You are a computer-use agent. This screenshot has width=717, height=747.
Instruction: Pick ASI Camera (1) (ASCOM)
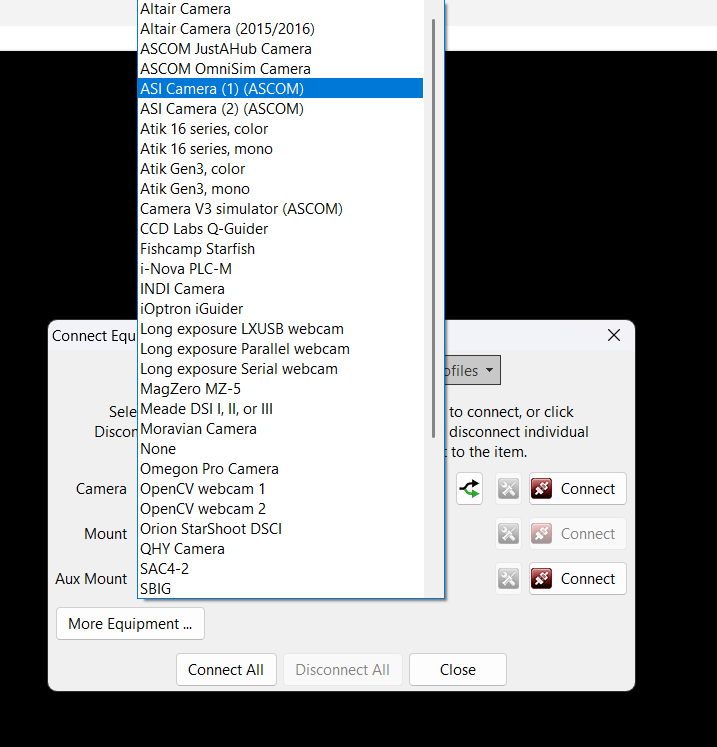(280, 89)
